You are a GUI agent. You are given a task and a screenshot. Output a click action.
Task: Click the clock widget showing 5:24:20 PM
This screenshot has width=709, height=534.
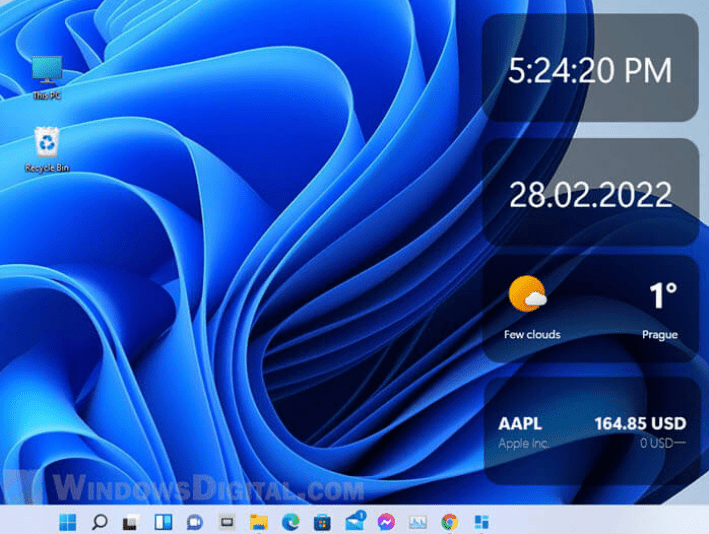[590, 71]
